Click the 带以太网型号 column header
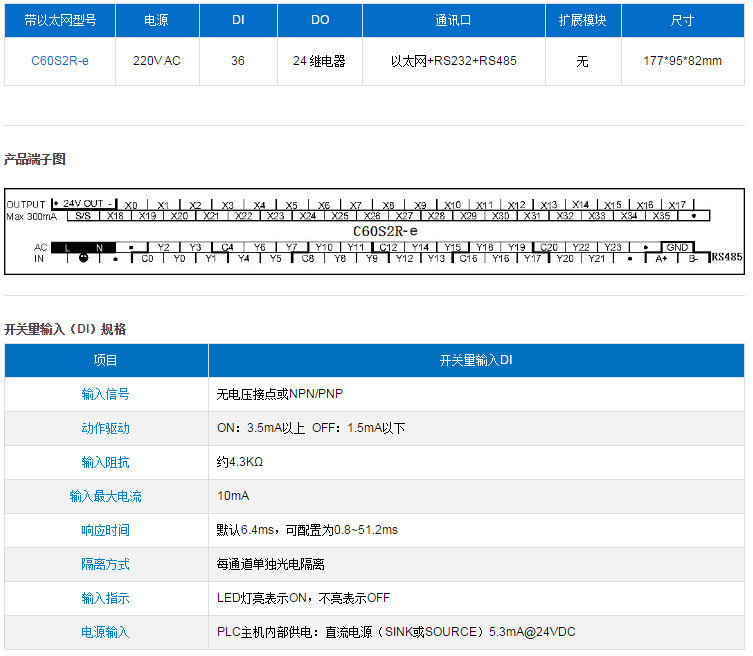The height and width of the screenshot is (656, 753). coord(60,20)
